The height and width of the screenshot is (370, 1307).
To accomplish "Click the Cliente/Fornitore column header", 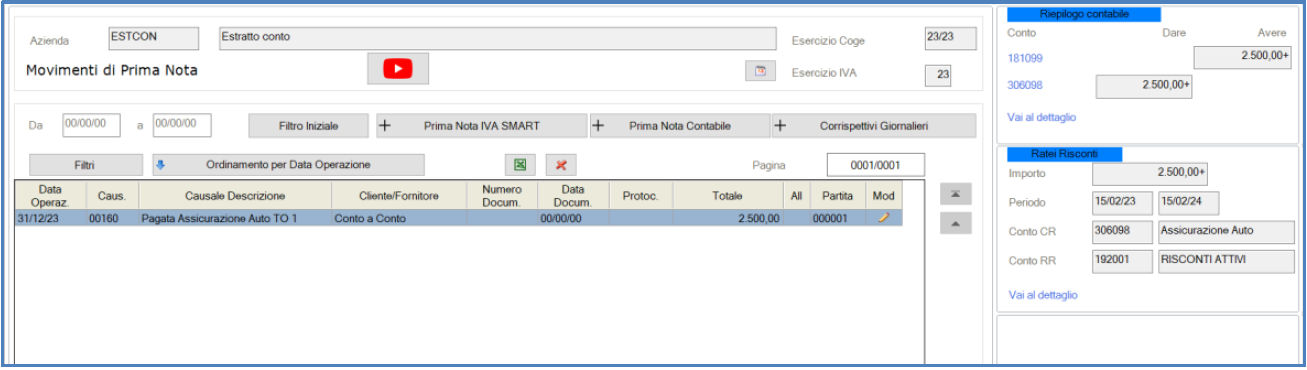I will coord(399,195).
